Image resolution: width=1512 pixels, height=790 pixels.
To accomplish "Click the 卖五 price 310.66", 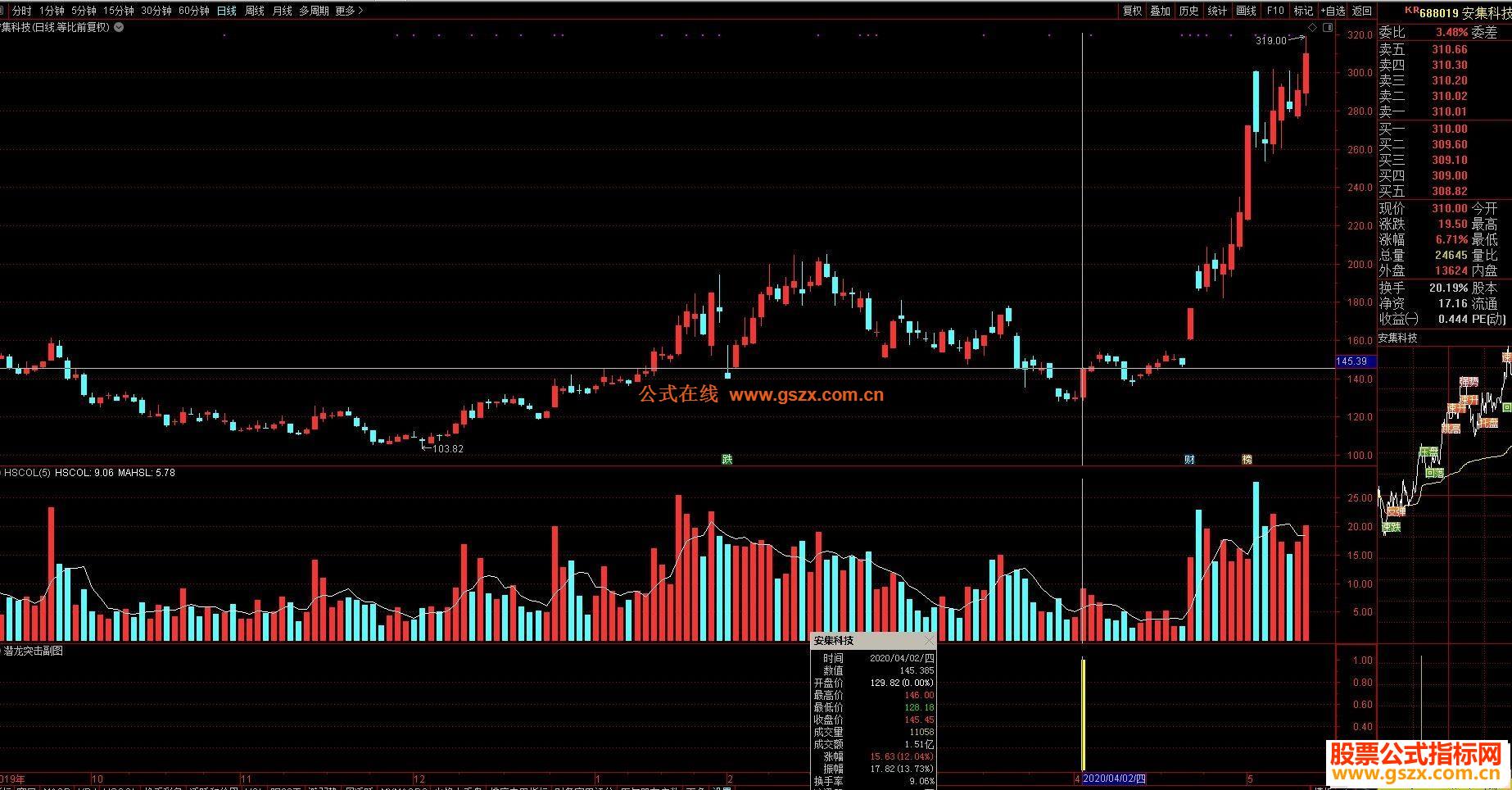I will coord(1449,49).
